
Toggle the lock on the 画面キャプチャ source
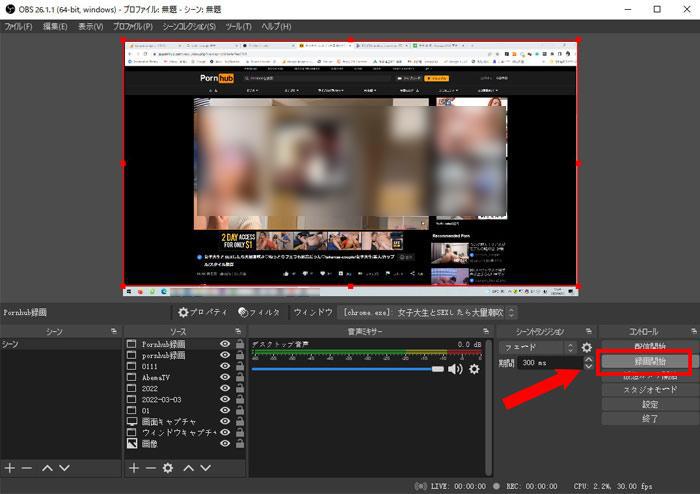pyautogui.click(x=240, y=421)
